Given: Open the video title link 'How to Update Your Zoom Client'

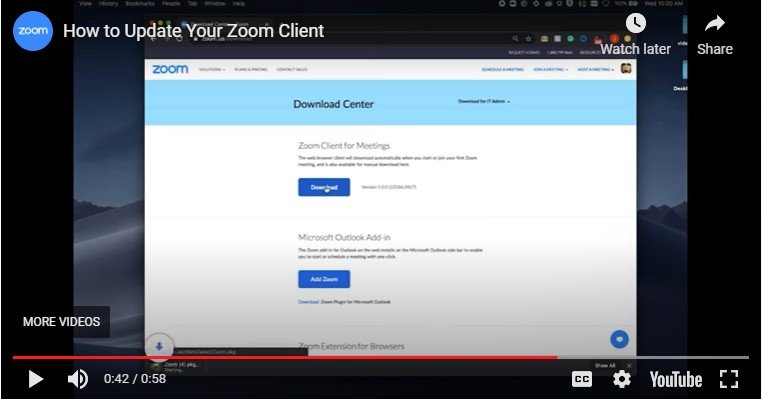Looking at the screenshot, I should (x=193, y=31).
